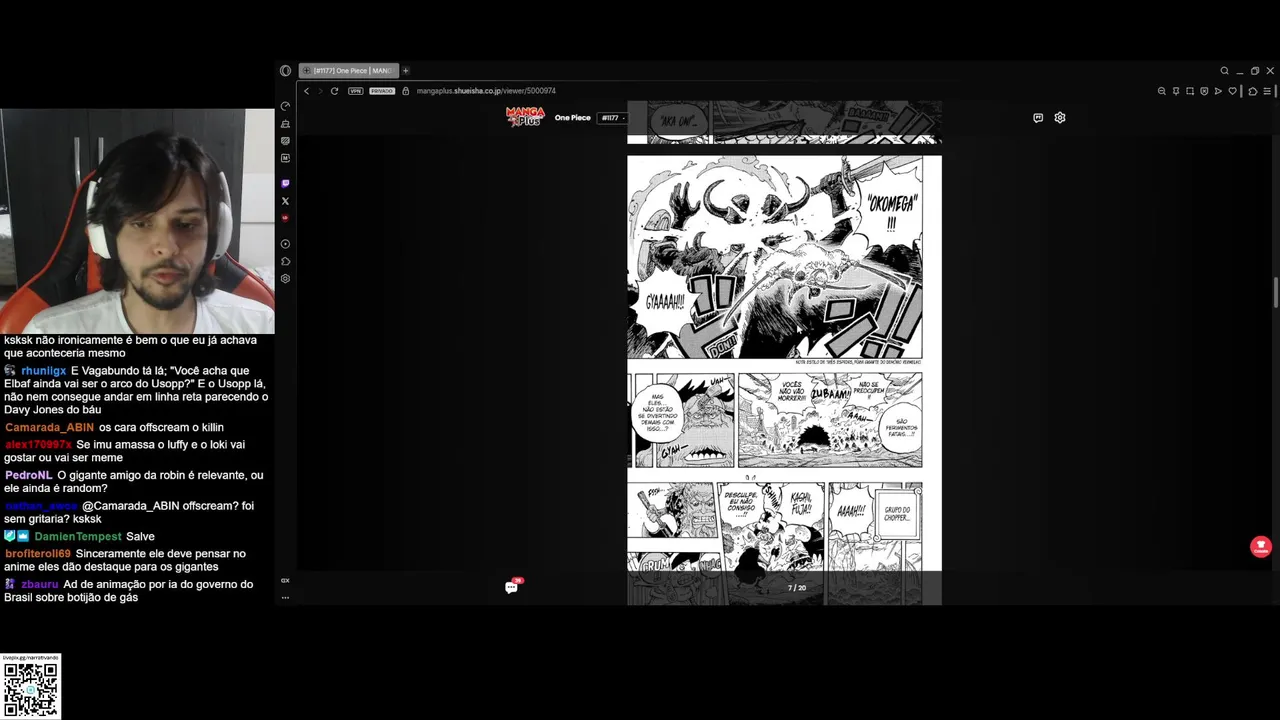Click chat username alex170997x
The height and width of the screenshot is (720, 1280).
38,445
